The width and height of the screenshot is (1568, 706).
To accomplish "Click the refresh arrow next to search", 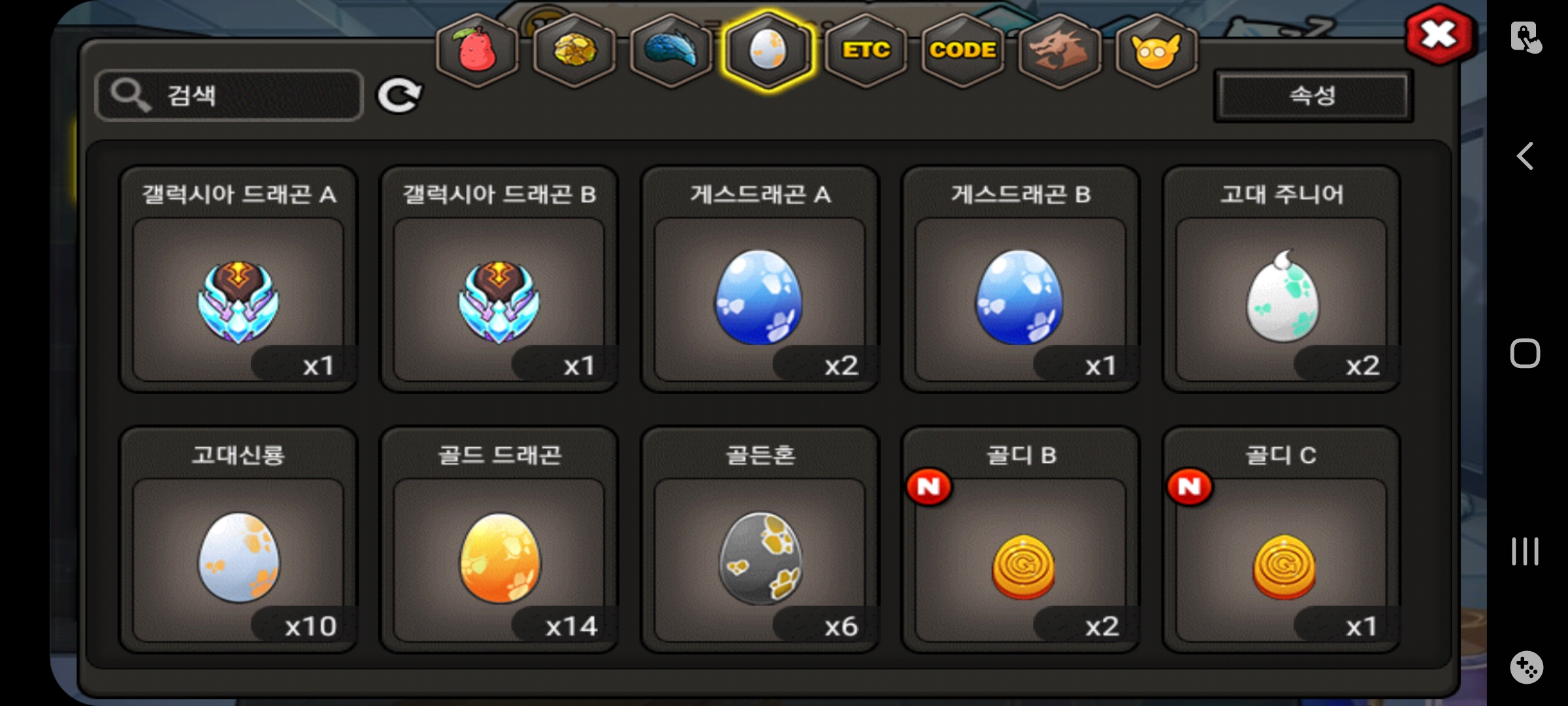I will [399, 96].
